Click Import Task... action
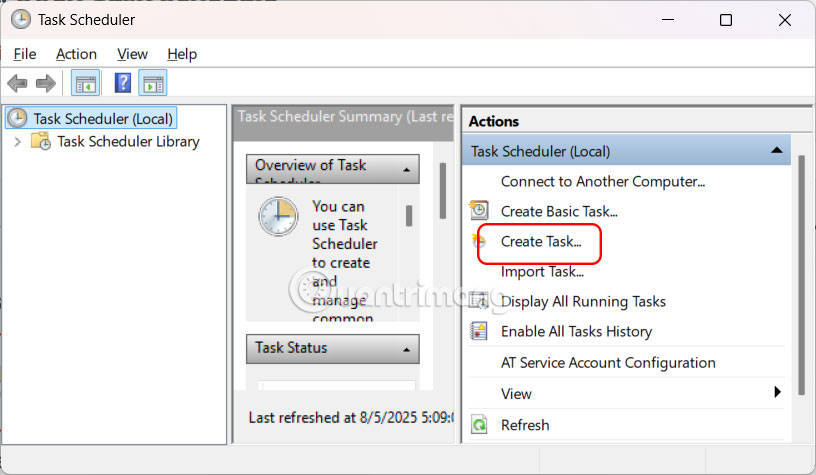Viewport: 816px width, 475px height. (542, 272)
